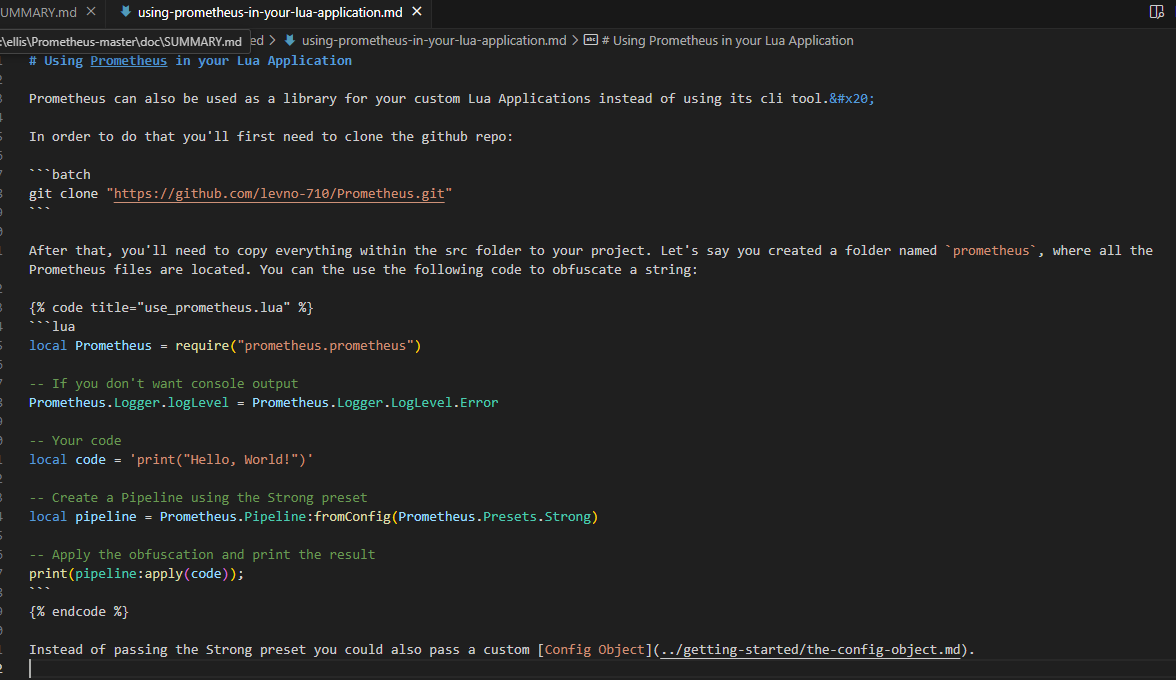Click the comment '-- Your code'
Viewport: 1176px width, 680px height.
75,441
